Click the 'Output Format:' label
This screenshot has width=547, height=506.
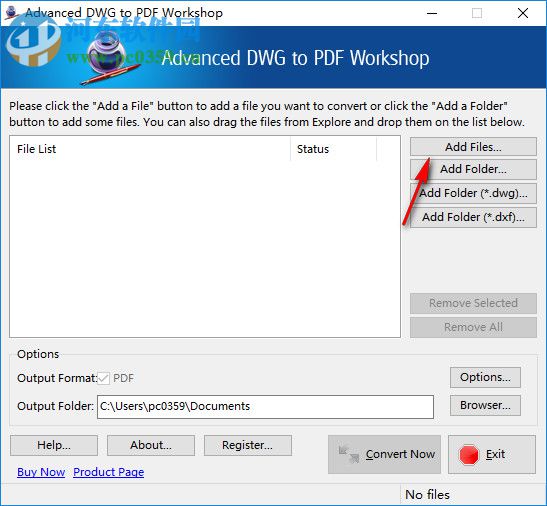pos(57,378)
